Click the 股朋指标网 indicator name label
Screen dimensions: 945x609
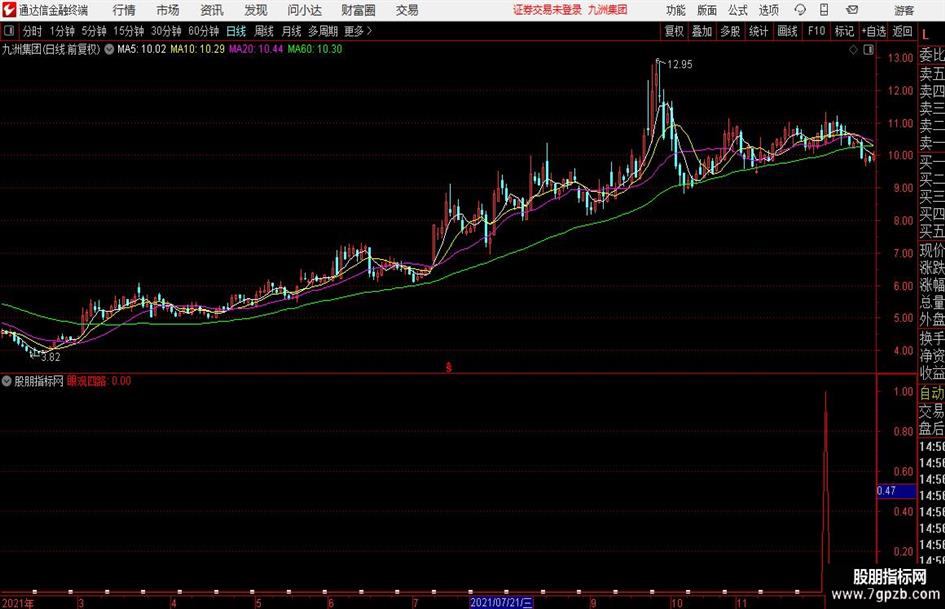[x=39, y=381]
